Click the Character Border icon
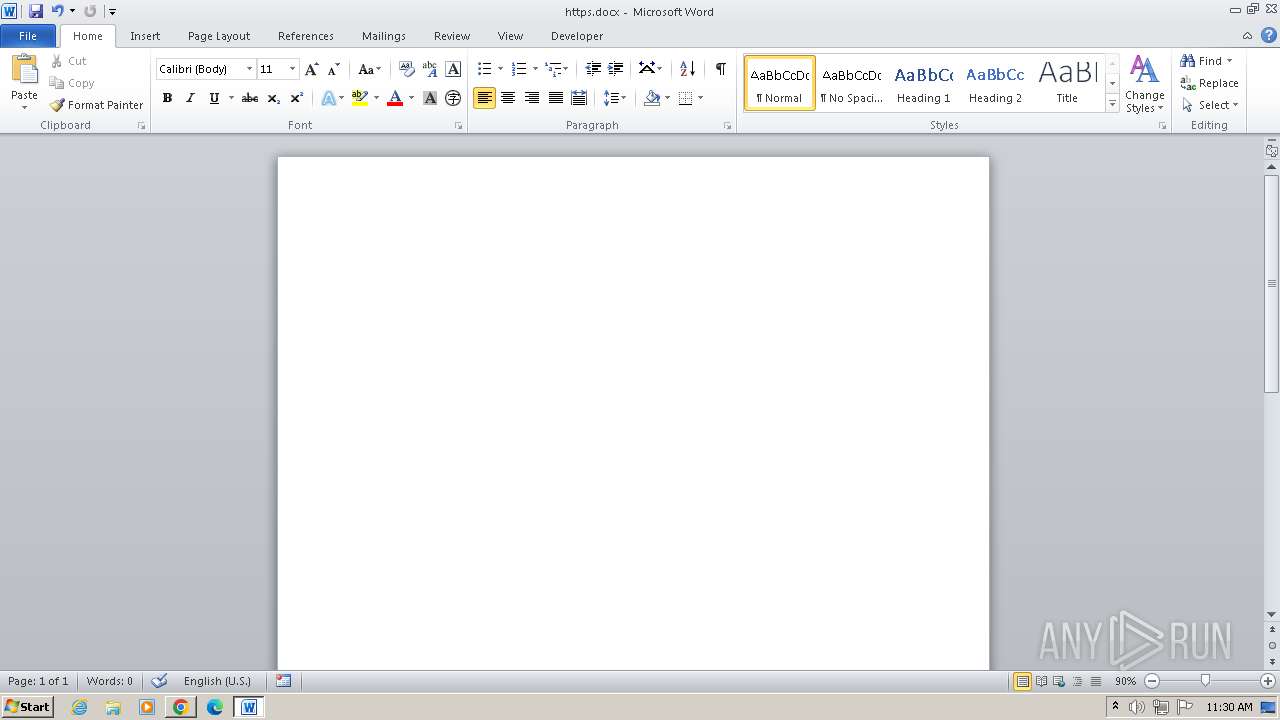This screenshot has height=720, width=1280. 453,69
